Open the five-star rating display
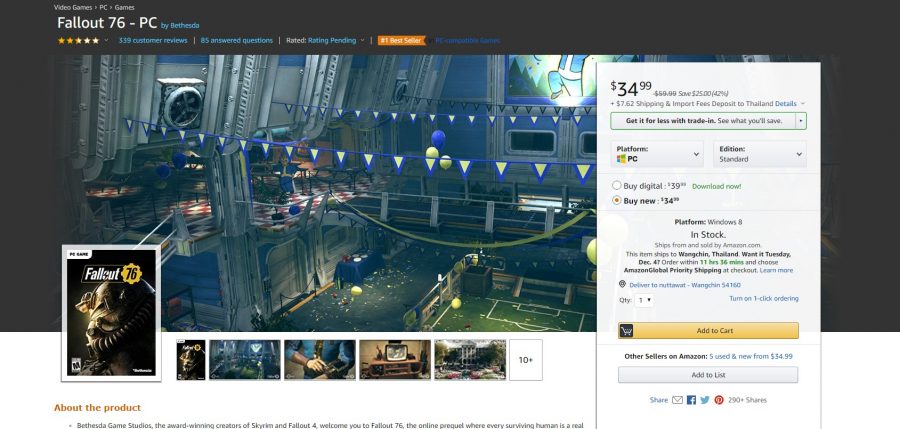Screen dimensions: 900x429 (78, 40)
